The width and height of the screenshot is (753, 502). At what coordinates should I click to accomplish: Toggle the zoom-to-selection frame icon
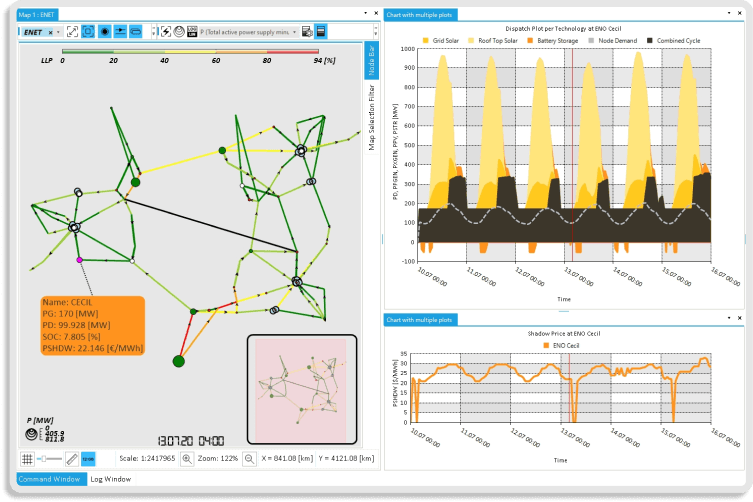tap(88, 32)
